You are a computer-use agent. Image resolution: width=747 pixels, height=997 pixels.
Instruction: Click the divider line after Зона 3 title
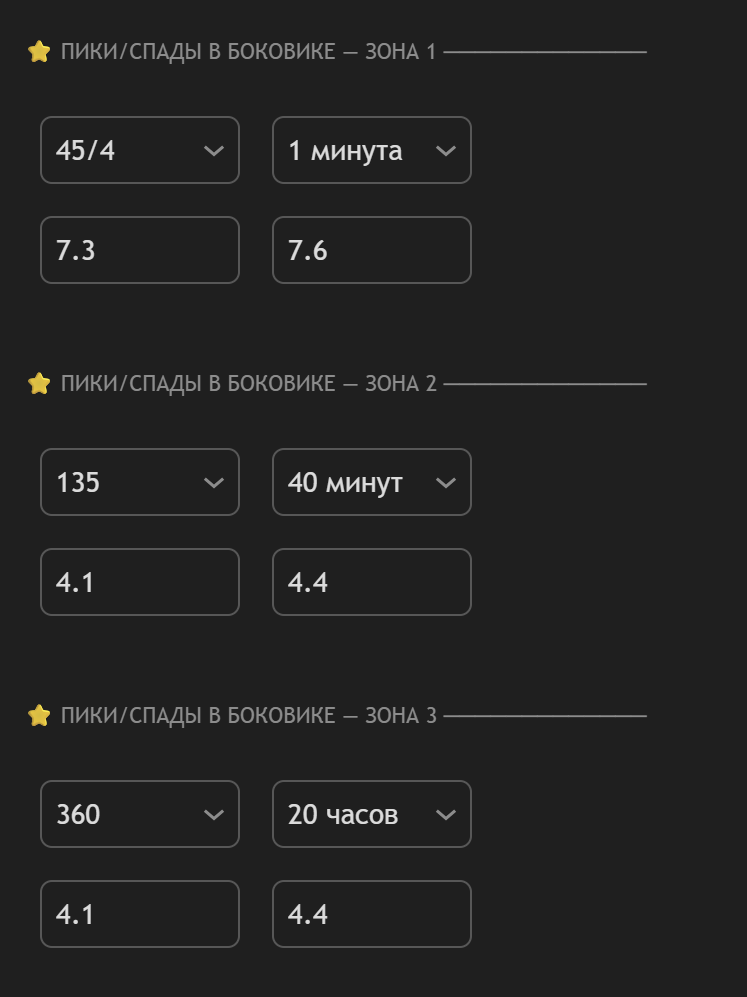[x=545, y=716]
